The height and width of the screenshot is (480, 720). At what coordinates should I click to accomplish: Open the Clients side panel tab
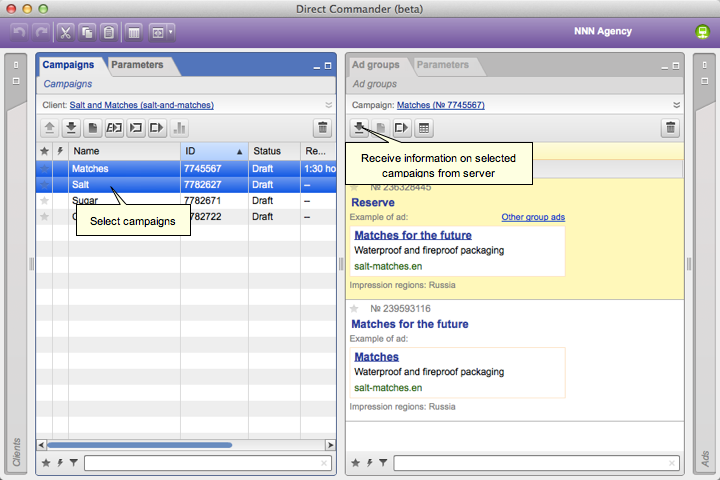coord(17,452)
